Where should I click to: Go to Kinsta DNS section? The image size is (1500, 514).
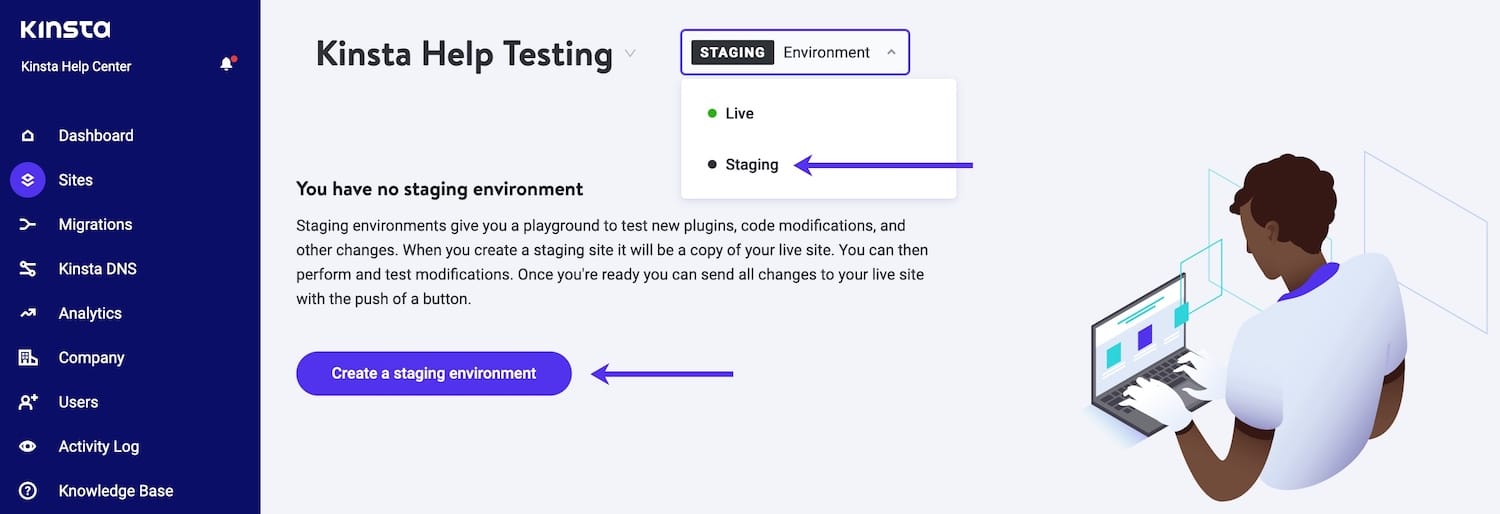pyautogui.click(x=97, y=269)
